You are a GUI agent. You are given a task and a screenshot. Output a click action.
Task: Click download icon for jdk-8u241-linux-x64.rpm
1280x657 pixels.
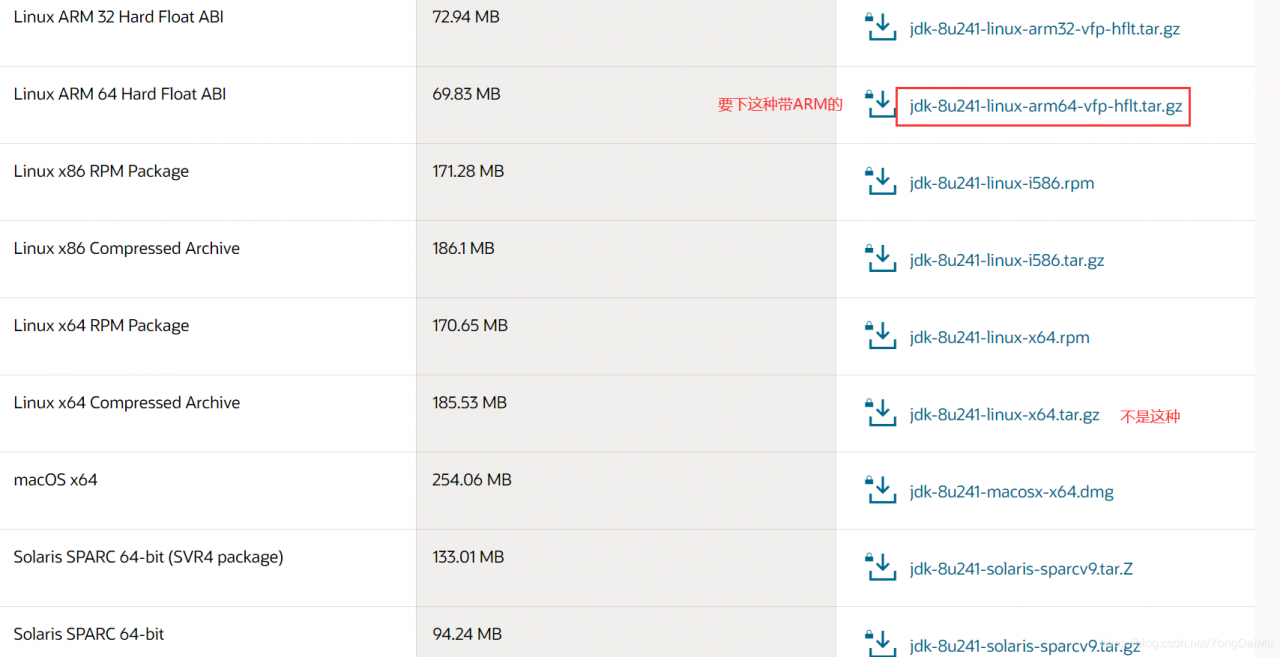click(880, 335)
